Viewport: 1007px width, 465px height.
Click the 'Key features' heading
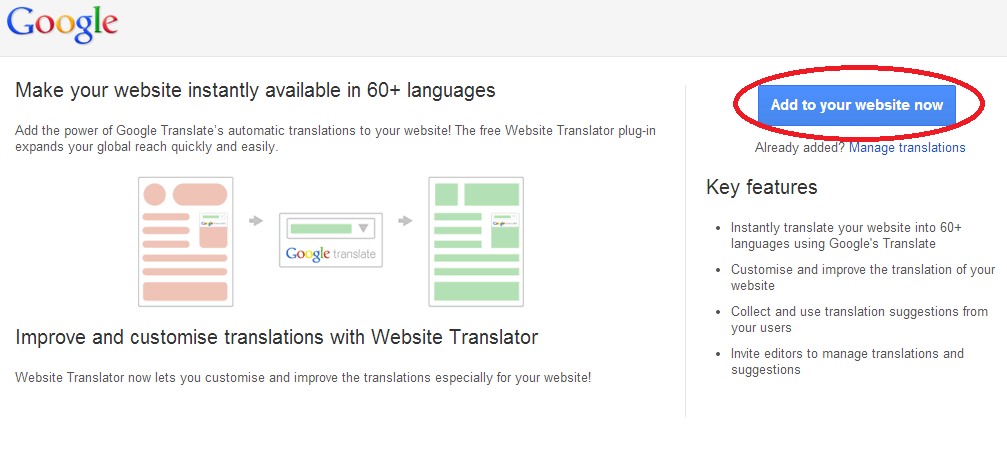[x=762, y=187]
